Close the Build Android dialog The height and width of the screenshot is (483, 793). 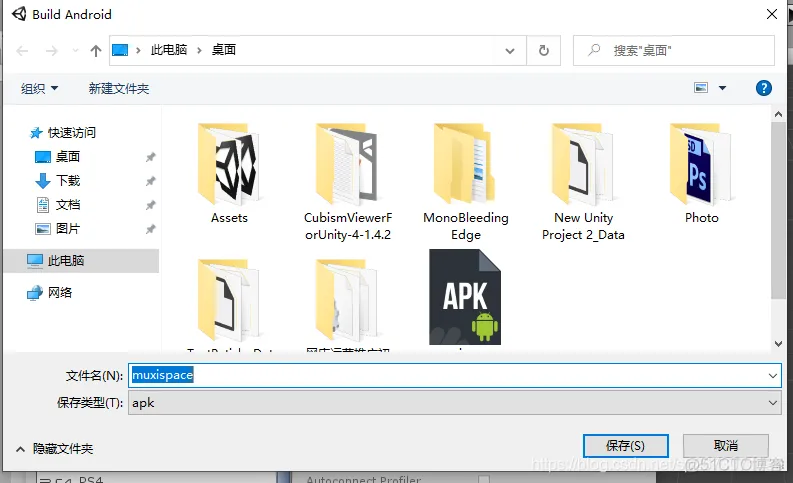[x=772, y=14]
